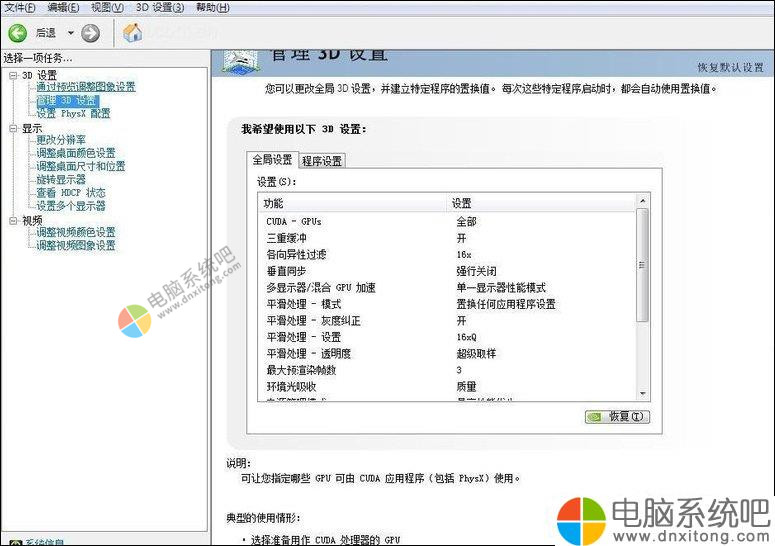Open 调整桌面颜色设置 in the task tree
This screenshot has width=775, height=546.
tap(76, 153)
